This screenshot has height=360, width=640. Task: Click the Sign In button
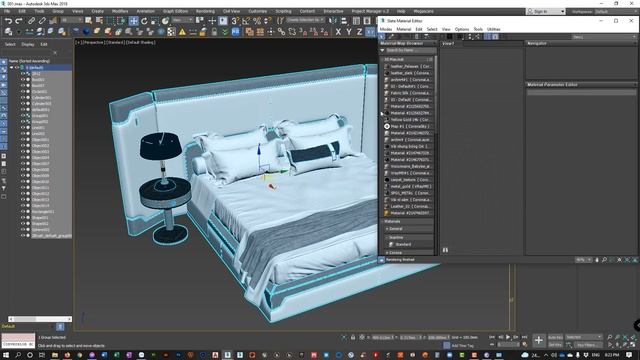click(545, 11)
